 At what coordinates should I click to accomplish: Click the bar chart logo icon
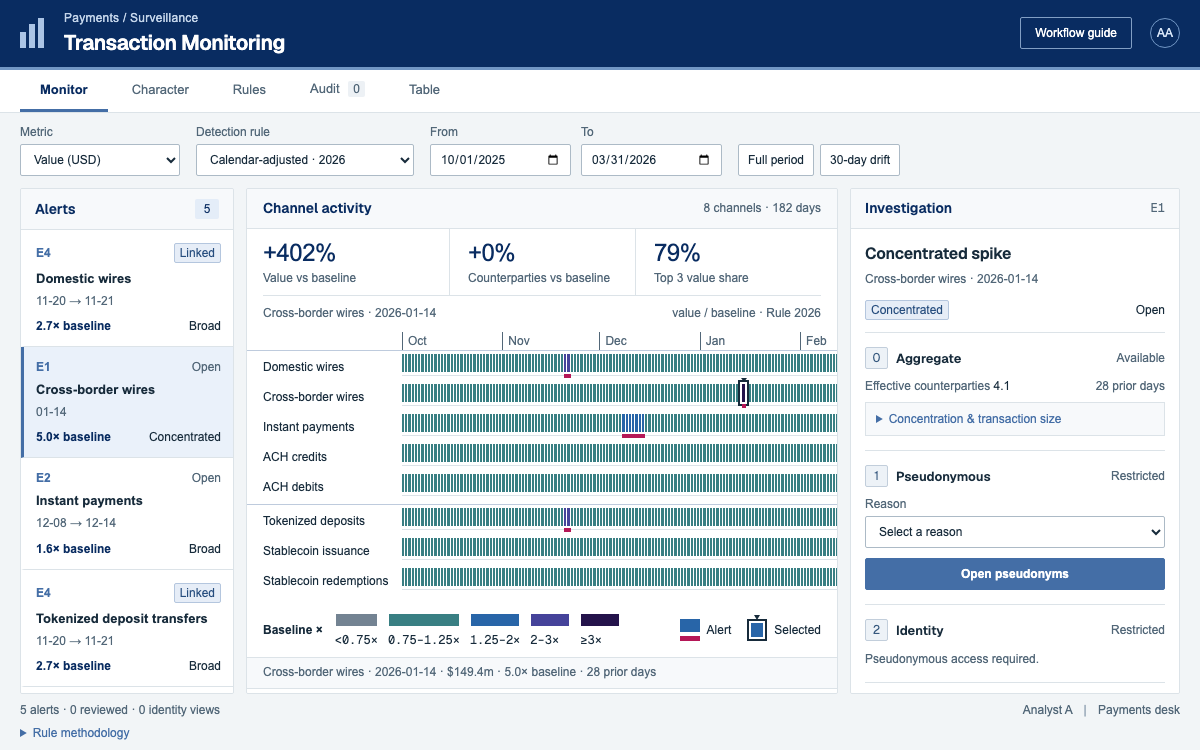click(32, 33)
